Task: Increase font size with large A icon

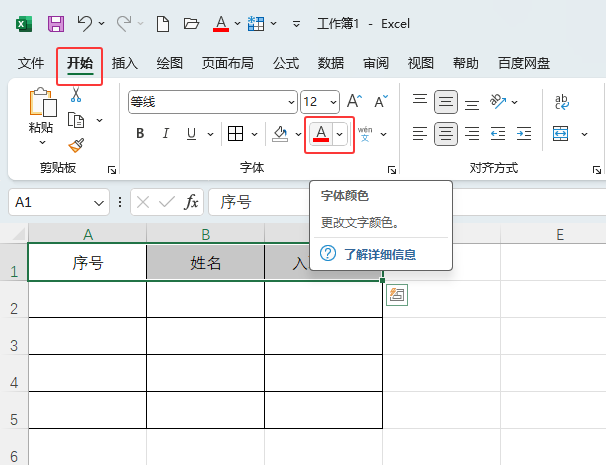Action: 354,102
